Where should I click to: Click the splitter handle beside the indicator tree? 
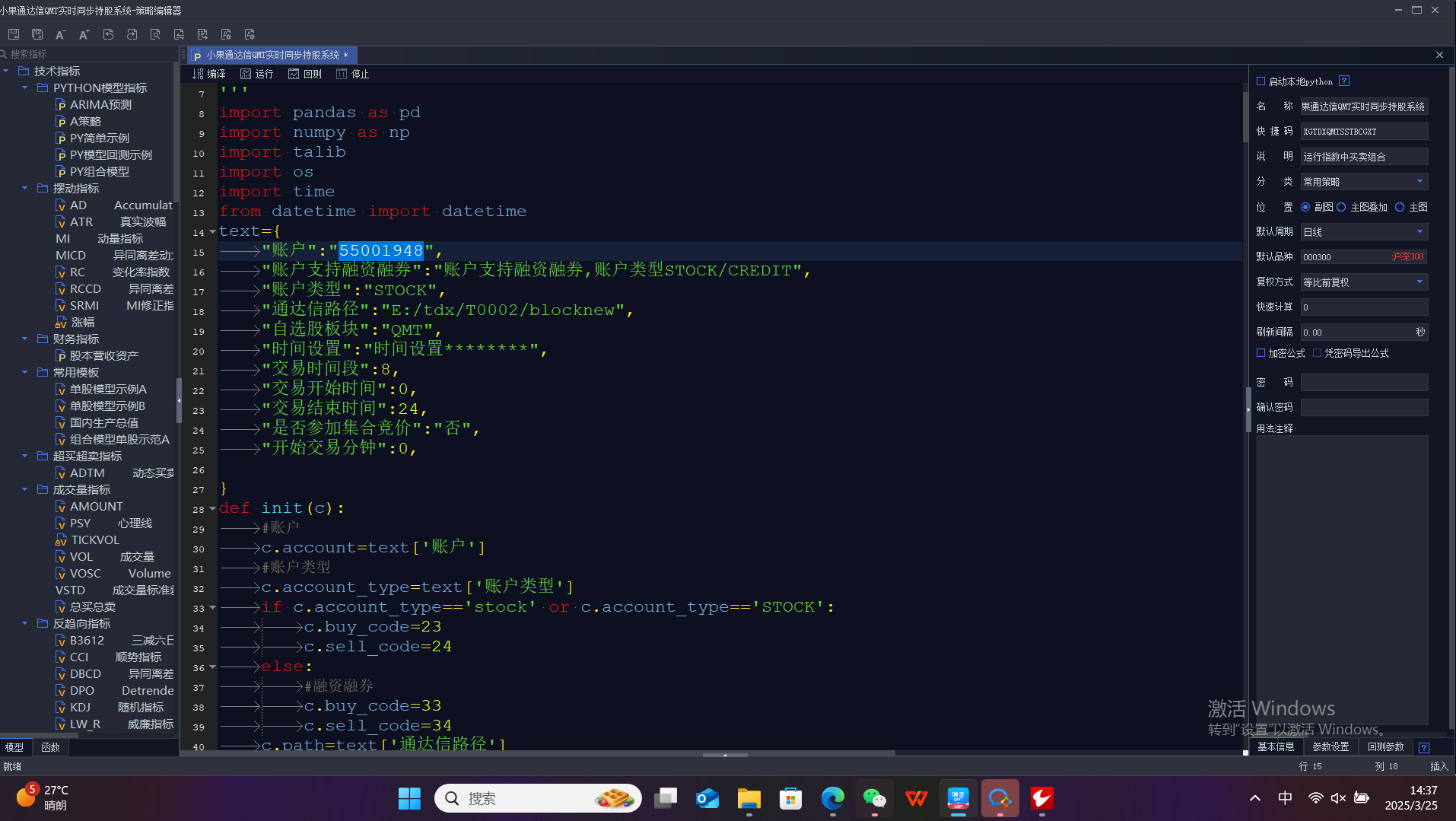(x=179, y=400)
